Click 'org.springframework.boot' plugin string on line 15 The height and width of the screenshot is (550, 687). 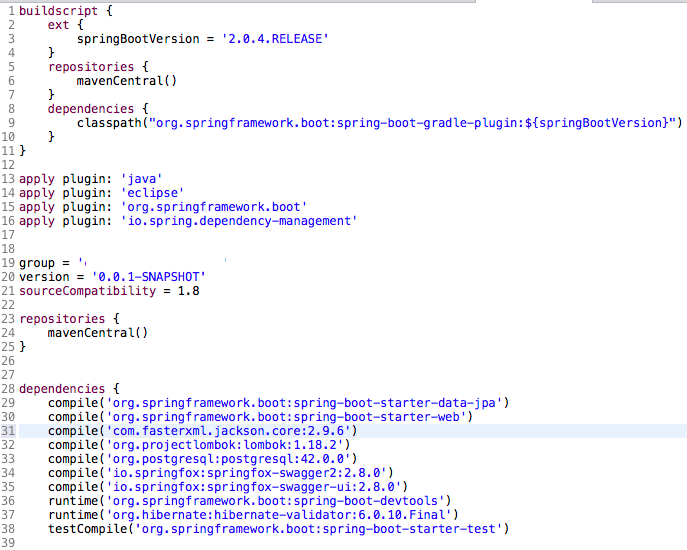click(213, 207)
